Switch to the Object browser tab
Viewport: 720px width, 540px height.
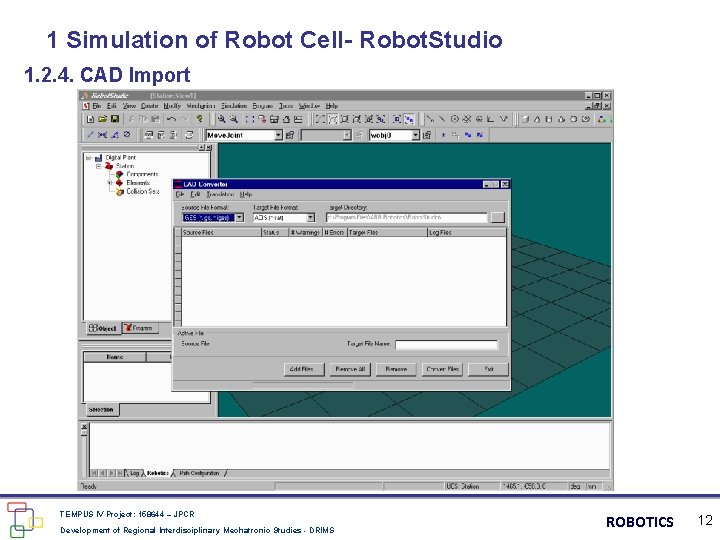tap(103, 328)
